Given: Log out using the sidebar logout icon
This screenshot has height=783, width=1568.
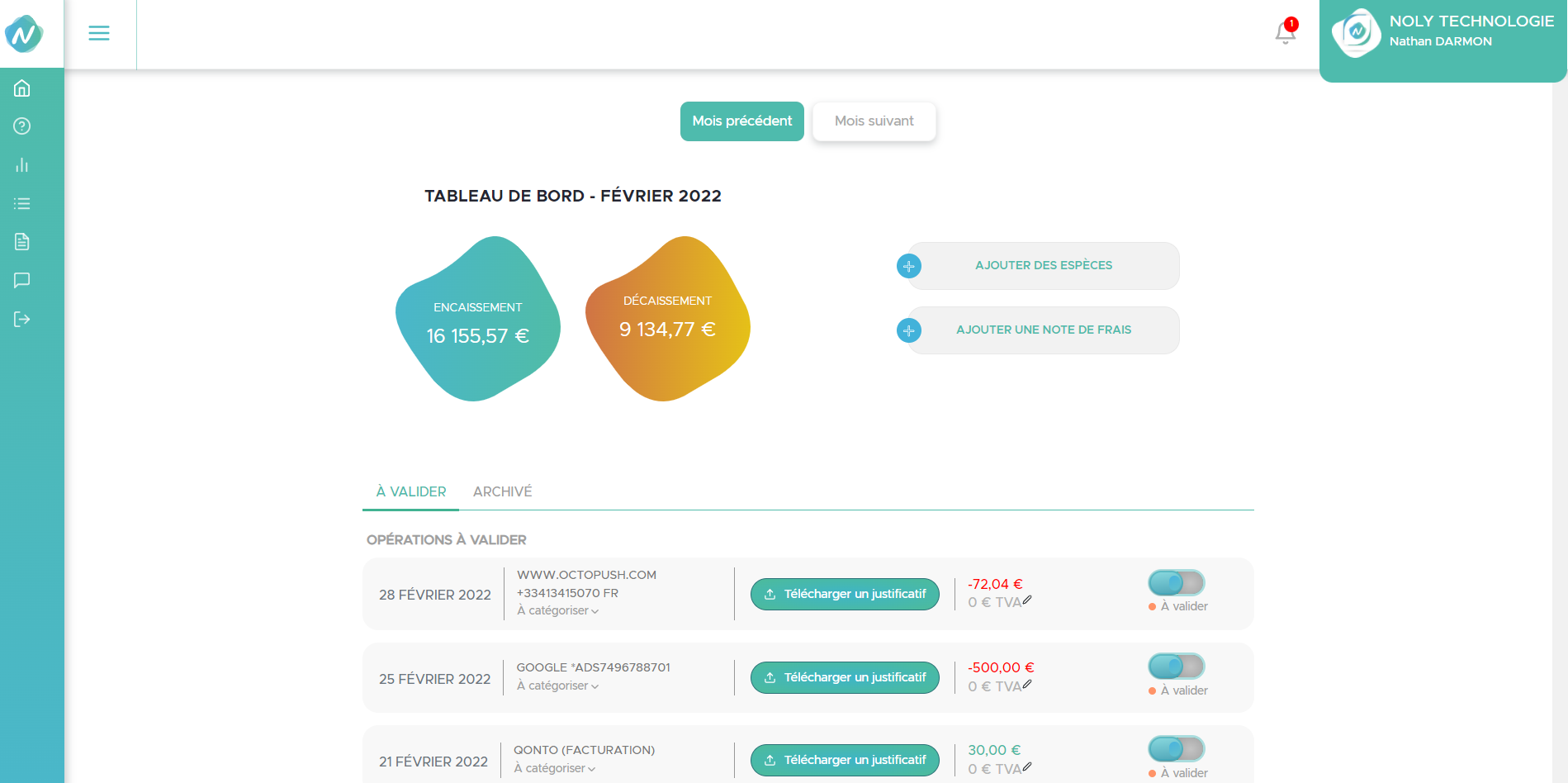Looking at the screenshot, I should 21,320.
